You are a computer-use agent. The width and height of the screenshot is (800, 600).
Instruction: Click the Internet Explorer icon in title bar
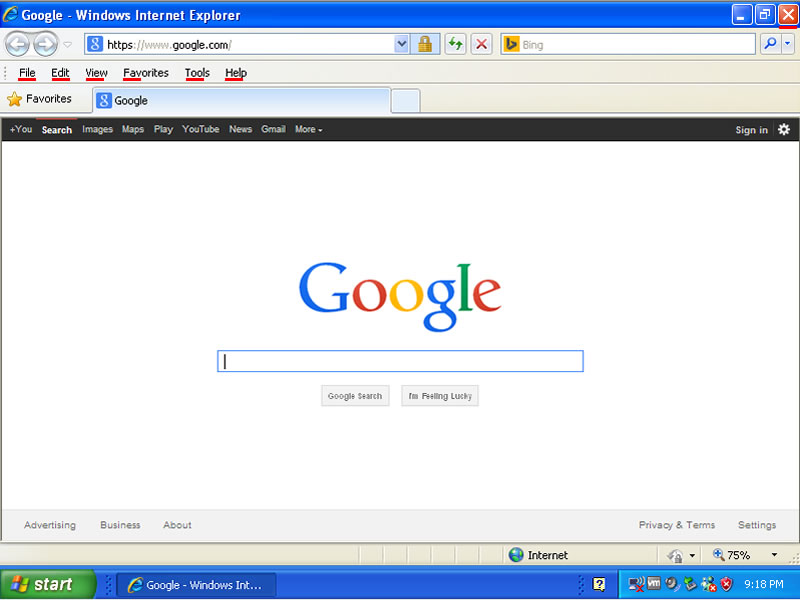[10, 14]
